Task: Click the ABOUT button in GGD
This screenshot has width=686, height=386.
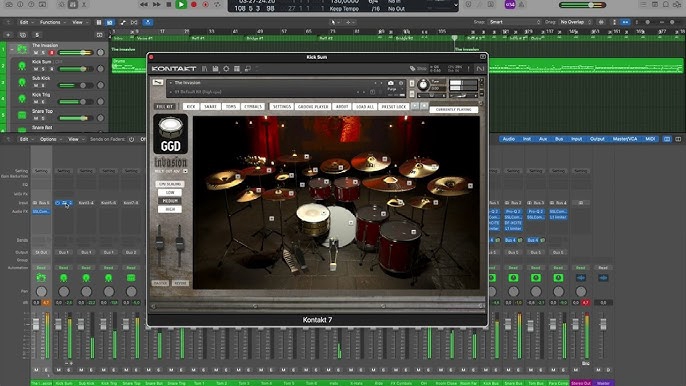Action: click(x=342, y=106)
